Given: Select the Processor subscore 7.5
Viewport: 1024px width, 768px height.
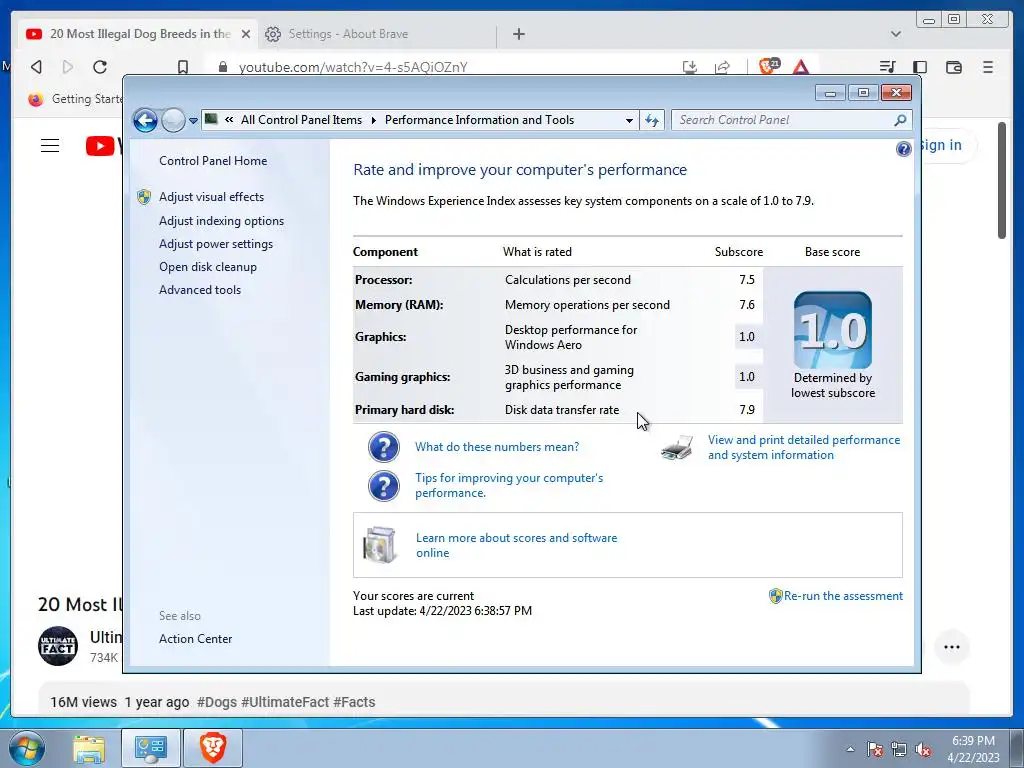Looking at the screenshot, I should click(x=746, y=280).
